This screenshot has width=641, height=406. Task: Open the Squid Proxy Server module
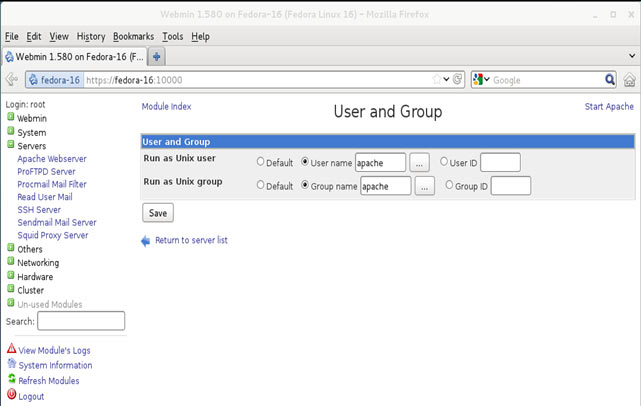coord(53,235)
